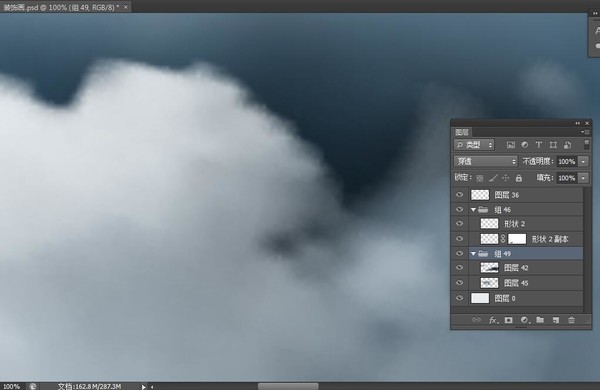Add a layer mask

(x=509, y=320)
